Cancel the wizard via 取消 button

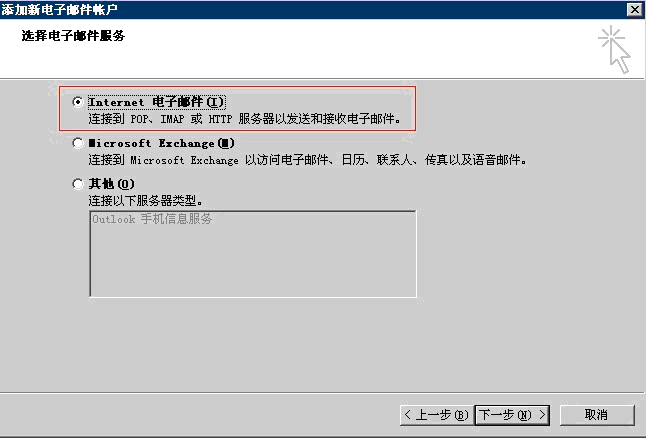coord(597,415)
